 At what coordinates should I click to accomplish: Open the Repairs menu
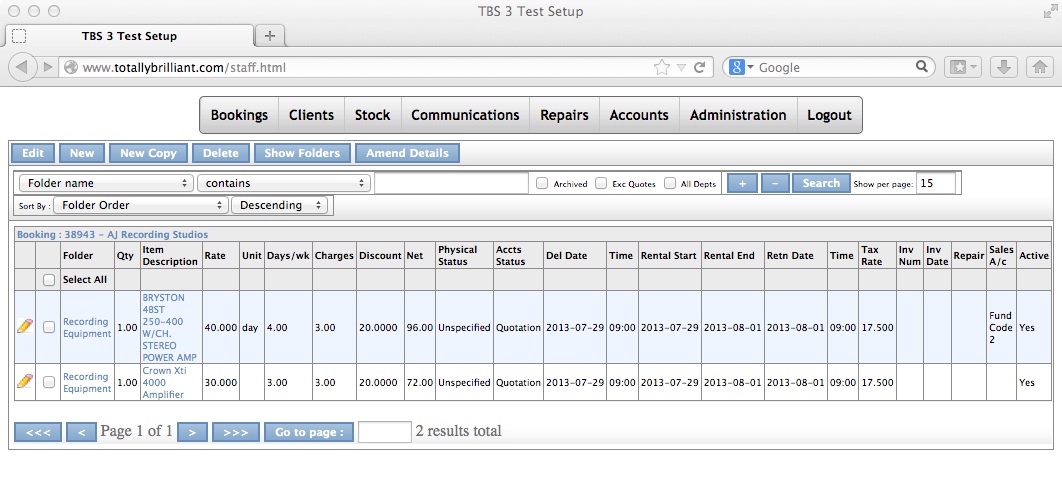564,115
